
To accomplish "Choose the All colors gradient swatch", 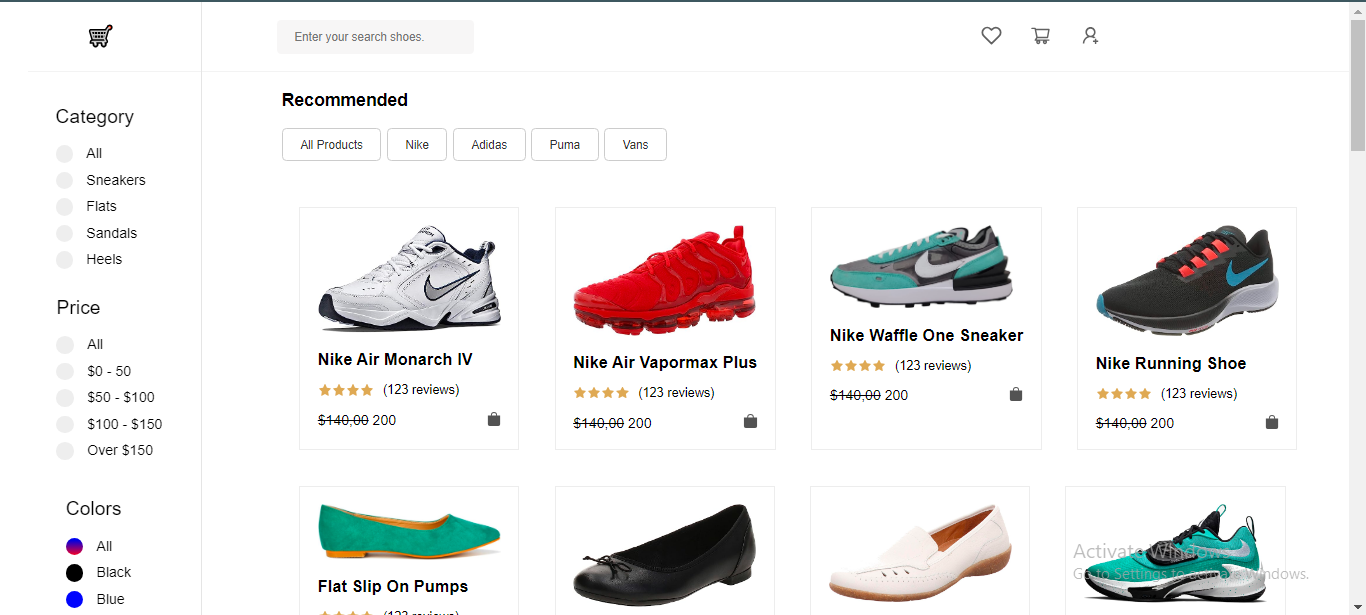I will click(75, 547).
